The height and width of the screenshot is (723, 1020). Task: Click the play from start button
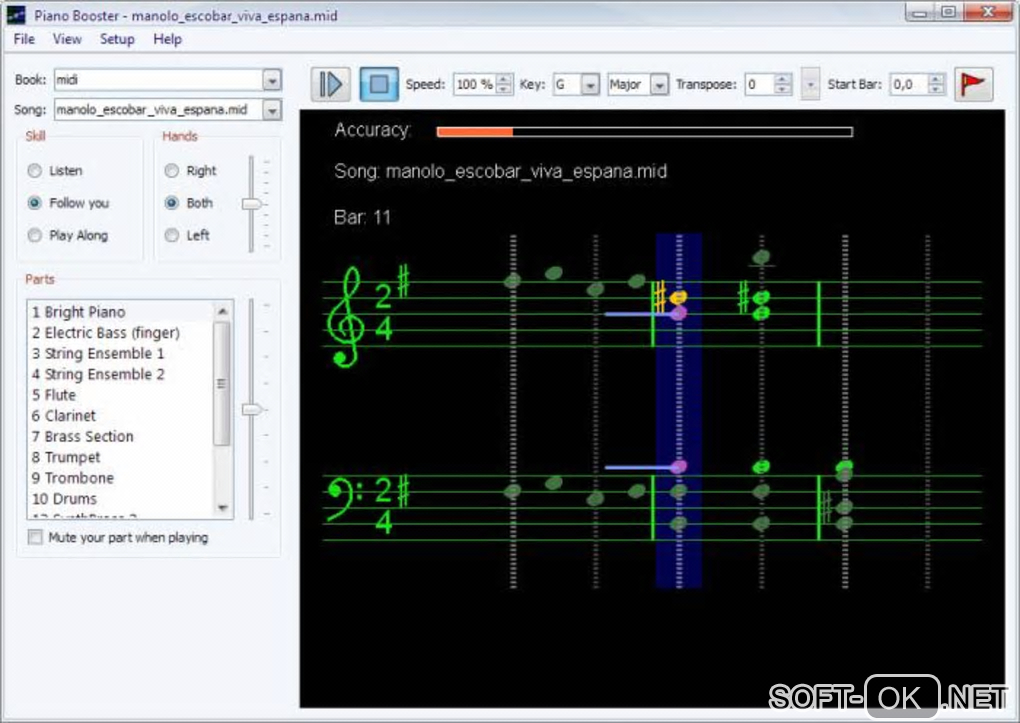coord(330,84)
